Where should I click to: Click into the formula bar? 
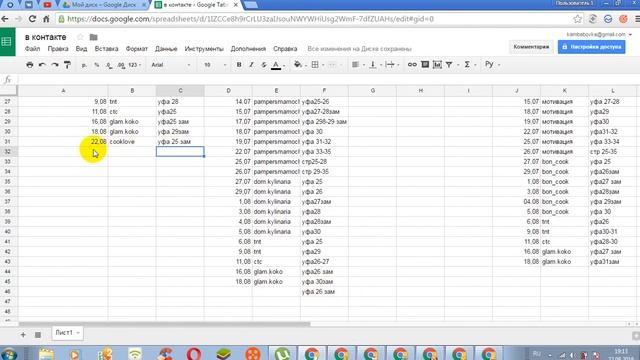click(x=327, y=80)
